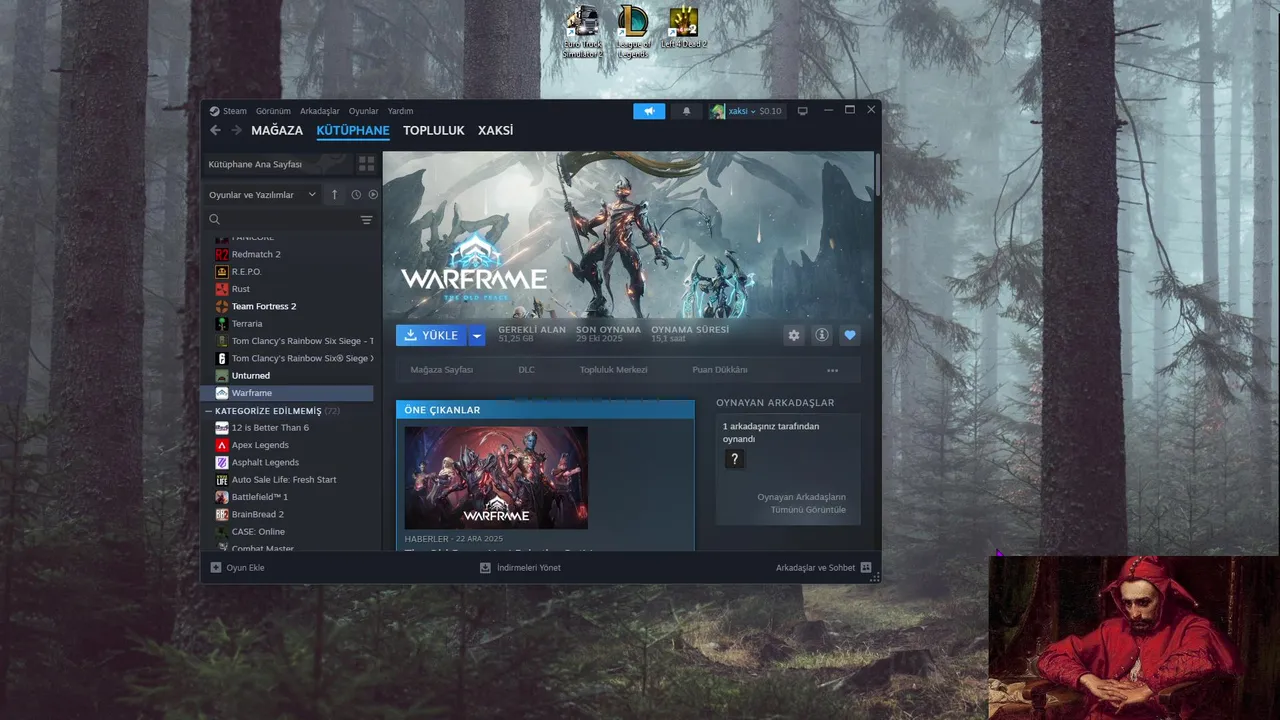Viewport: 1280px width, 720px height.
Task: Click Oynayan Arkadaşların Tümünü Görüntüle
Action: [x=801, y=503]
